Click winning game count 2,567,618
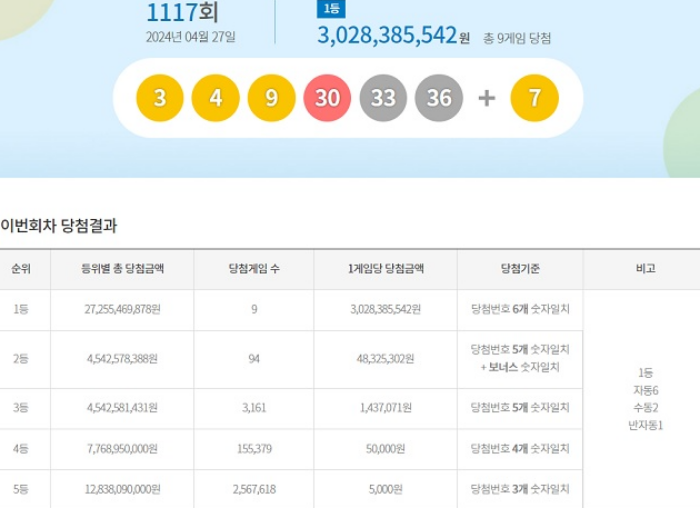The width and height of the screenshot is (700, 508). [x=254, y=489]
